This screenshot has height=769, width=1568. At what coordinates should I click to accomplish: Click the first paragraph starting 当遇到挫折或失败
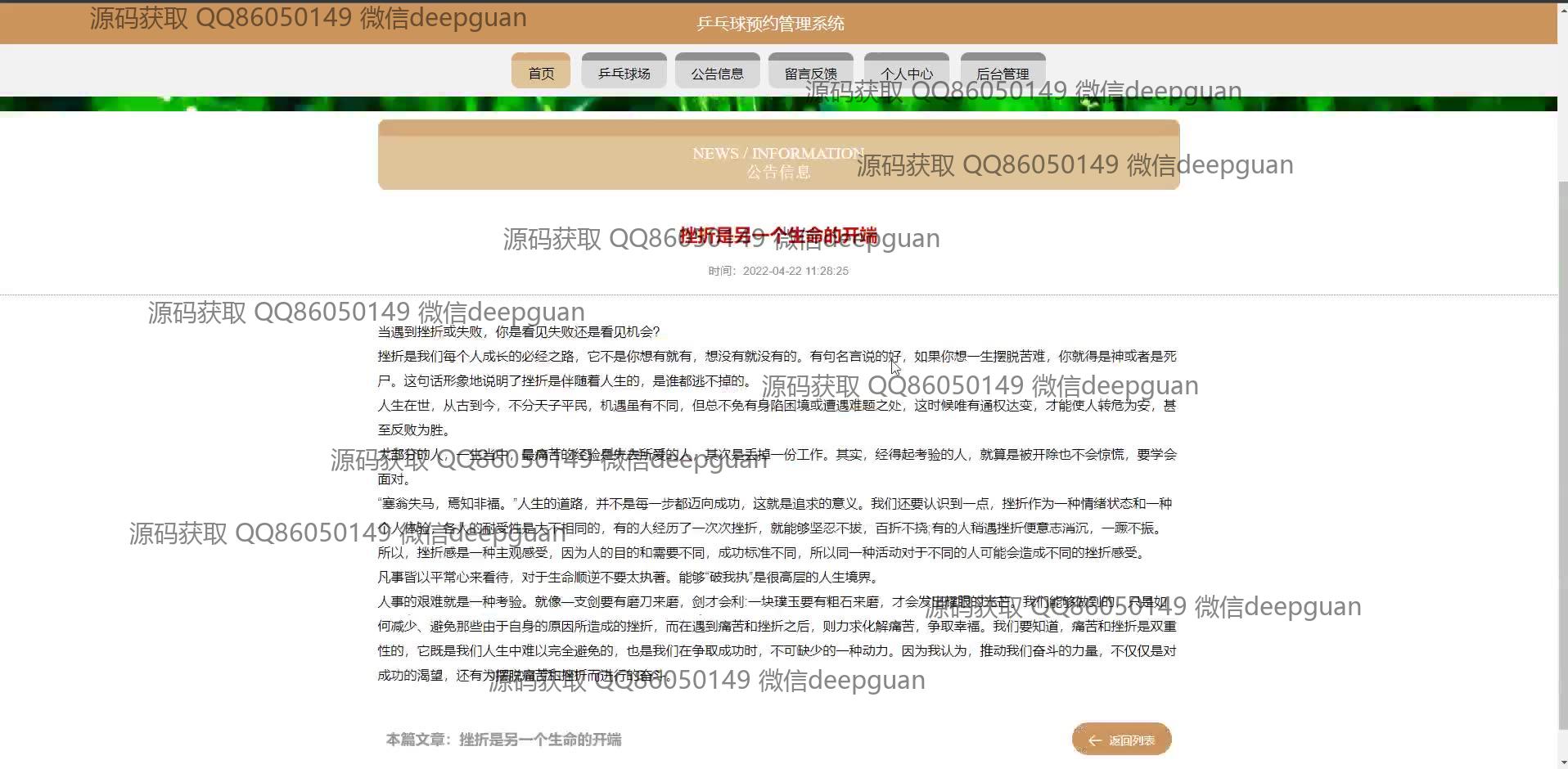tap(518, 332)
